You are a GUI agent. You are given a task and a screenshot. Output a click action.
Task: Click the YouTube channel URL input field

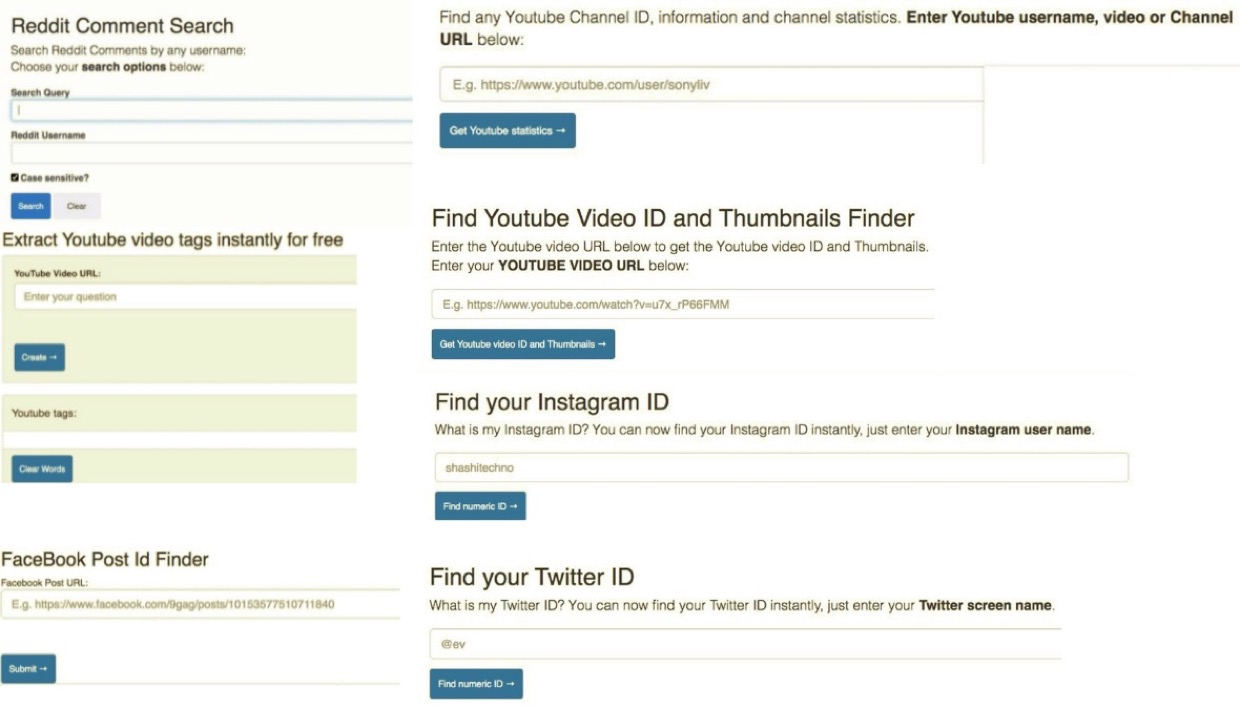coord(712,85)
